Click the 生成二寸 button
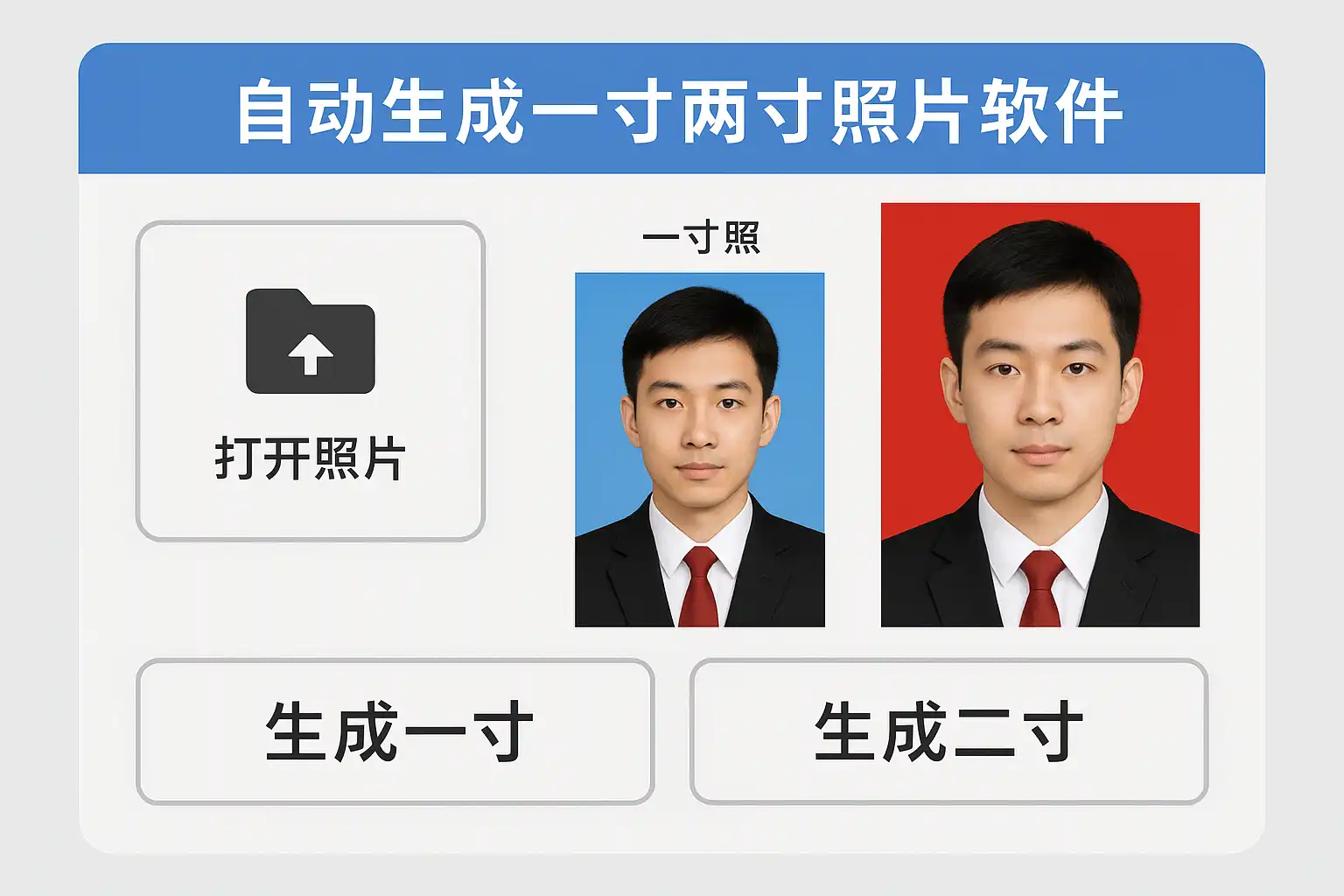 (x=949, y=731)
